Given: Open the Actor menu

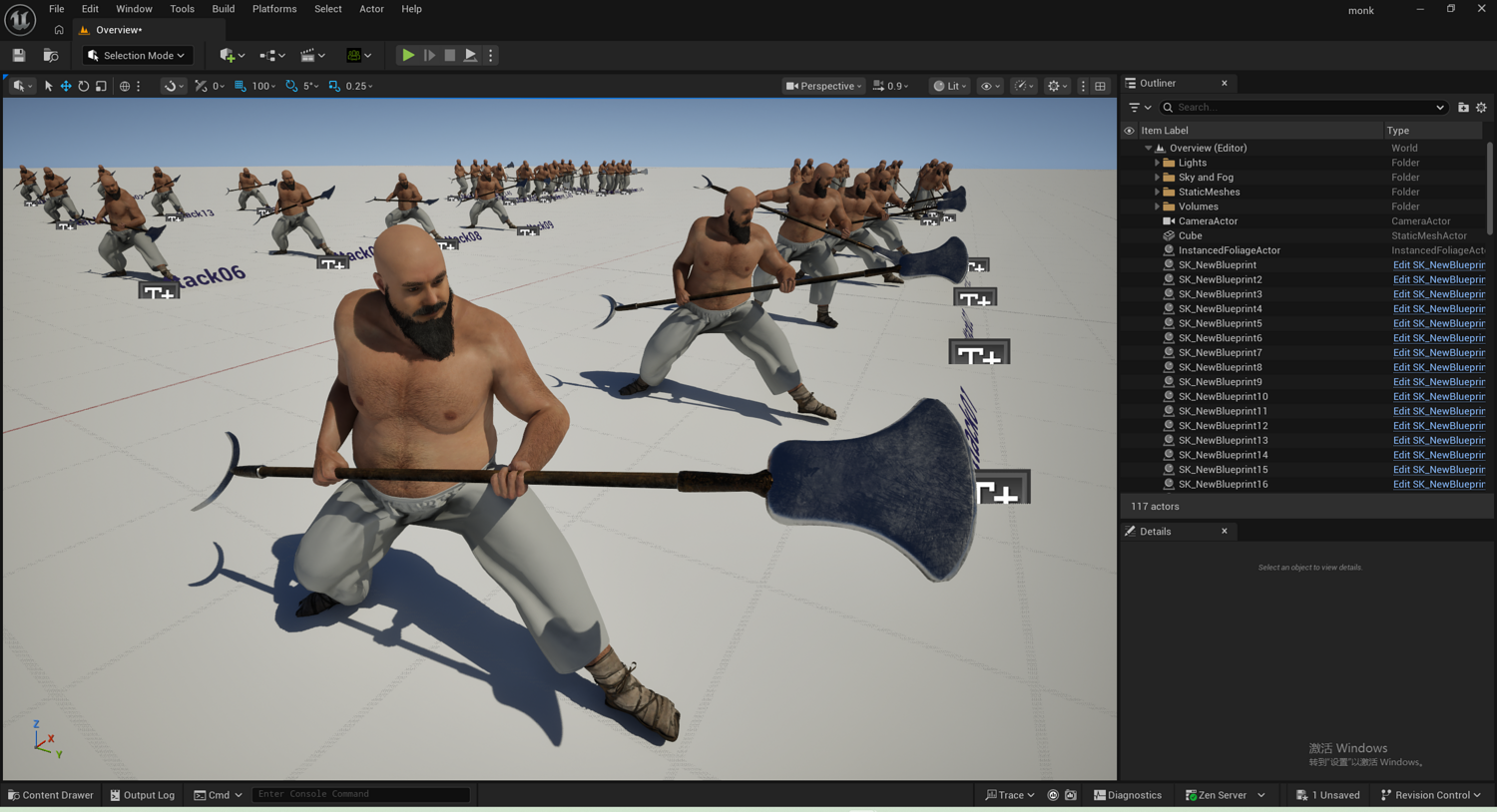Looking at the screenshot, I should click(x=371, y=9).
